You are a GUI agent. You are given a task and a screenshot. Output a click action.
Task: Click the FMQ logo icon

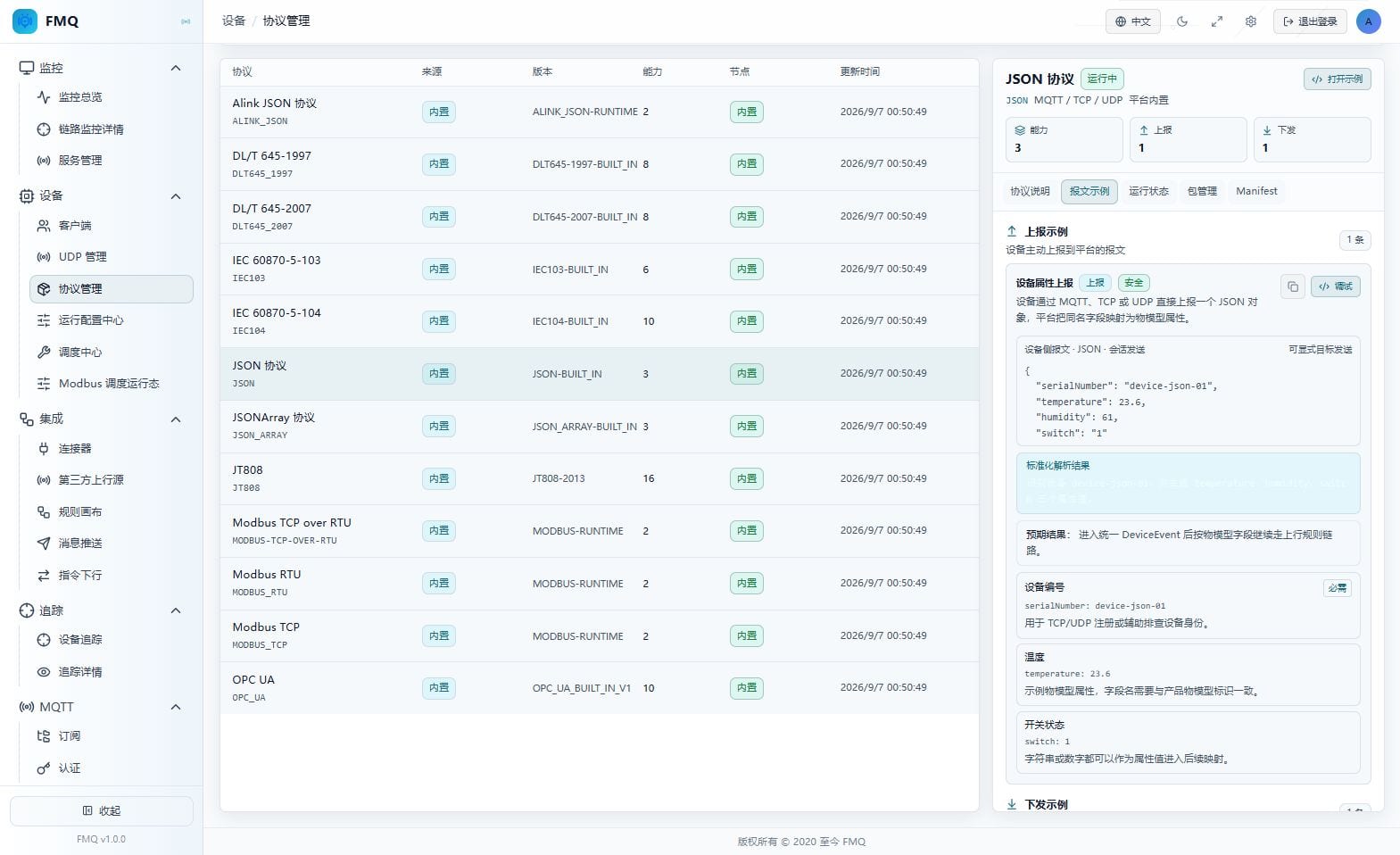25,21
